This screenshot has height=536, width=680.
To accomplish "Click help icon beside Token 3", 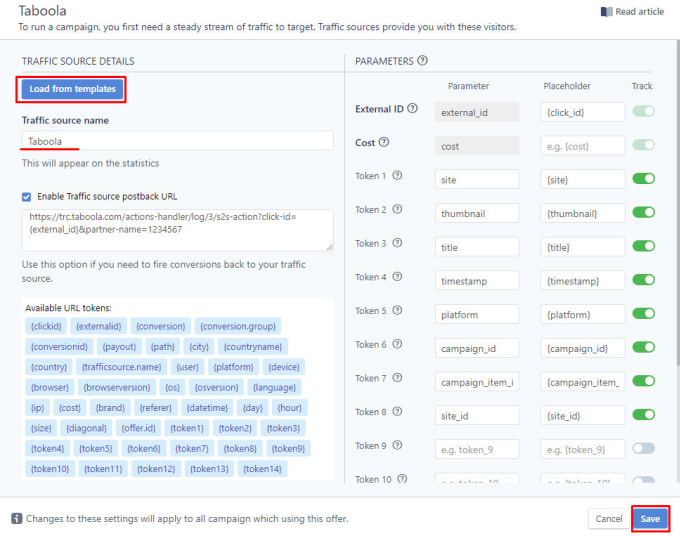I will 397,243.
